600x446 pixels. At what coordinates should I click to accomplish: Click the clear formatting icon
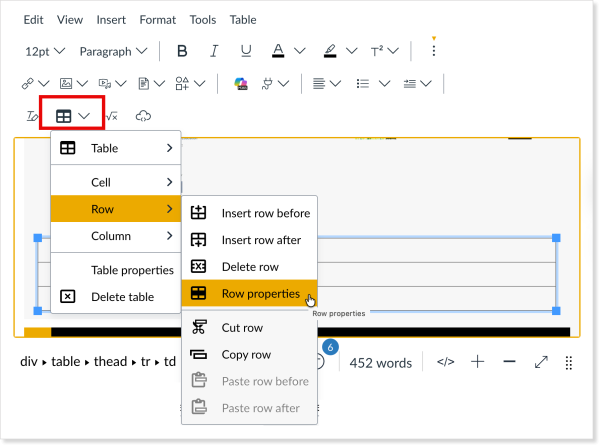pyautogui.click(x=32, y=116)
